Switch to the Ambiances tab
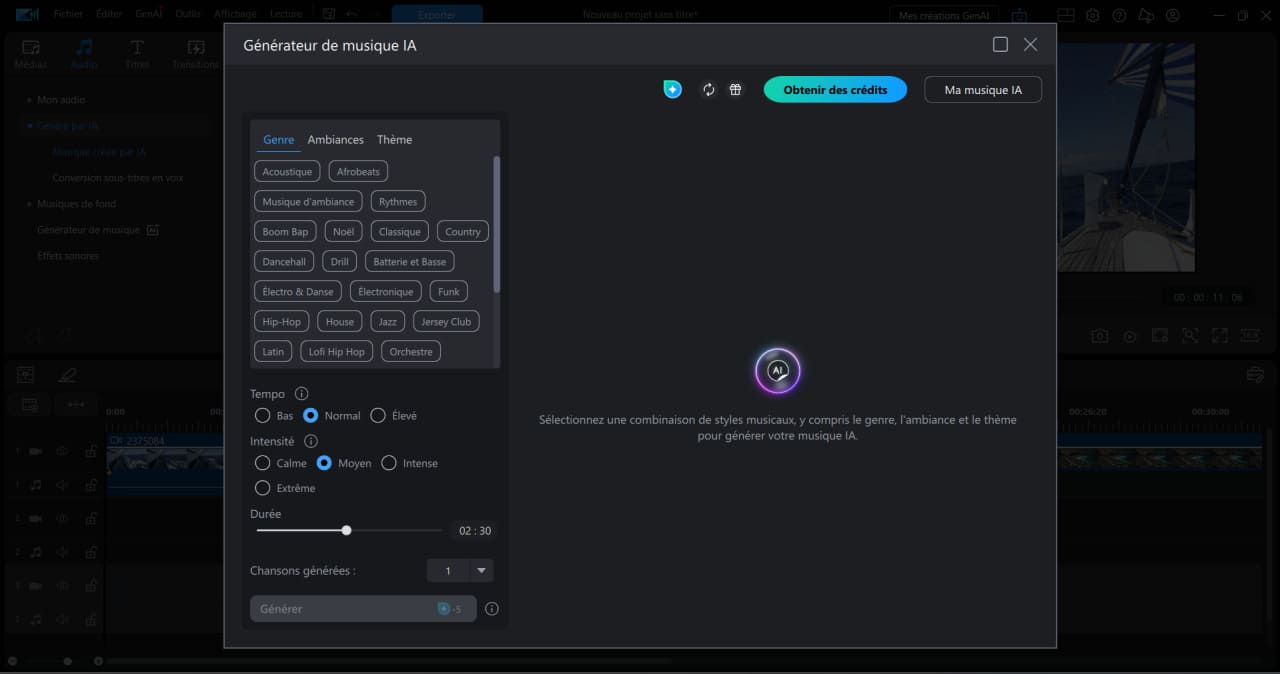The image size is (1280, 674). [335, 139]
